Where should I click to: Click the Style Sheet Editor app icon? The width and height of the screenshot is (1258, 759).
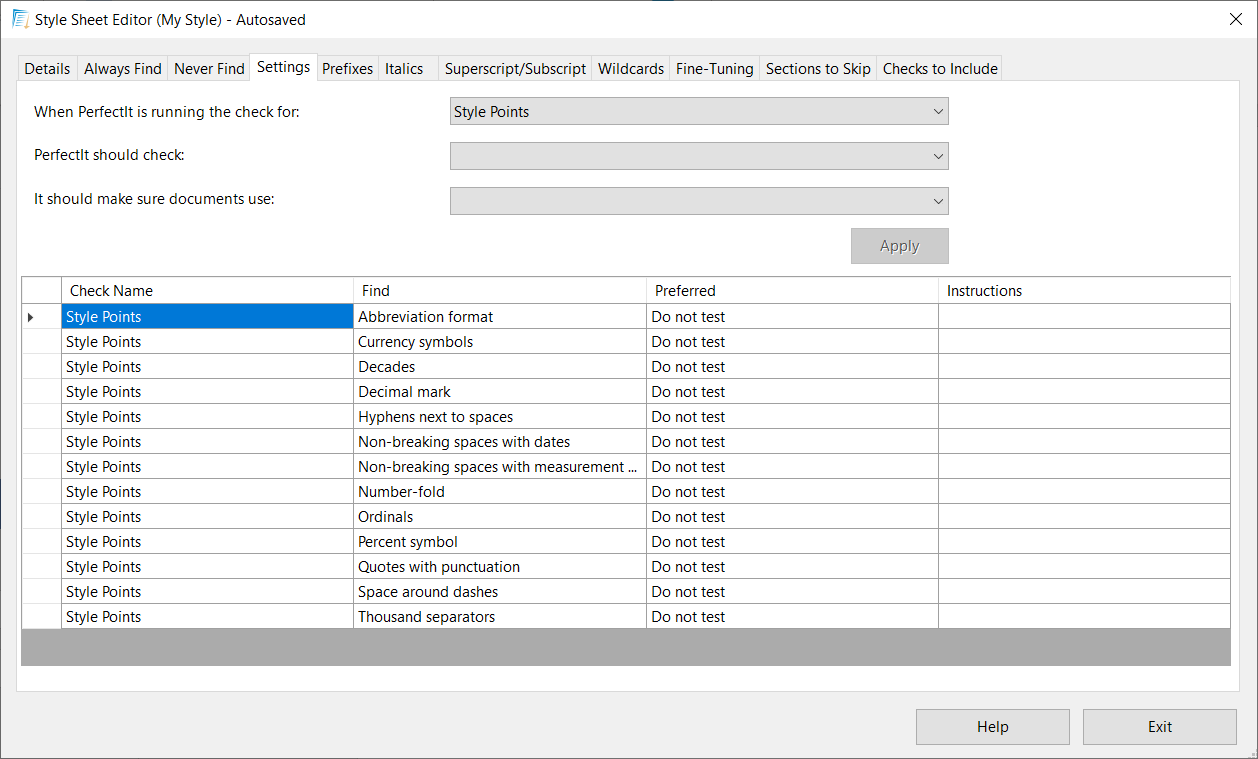pos(20,19)
